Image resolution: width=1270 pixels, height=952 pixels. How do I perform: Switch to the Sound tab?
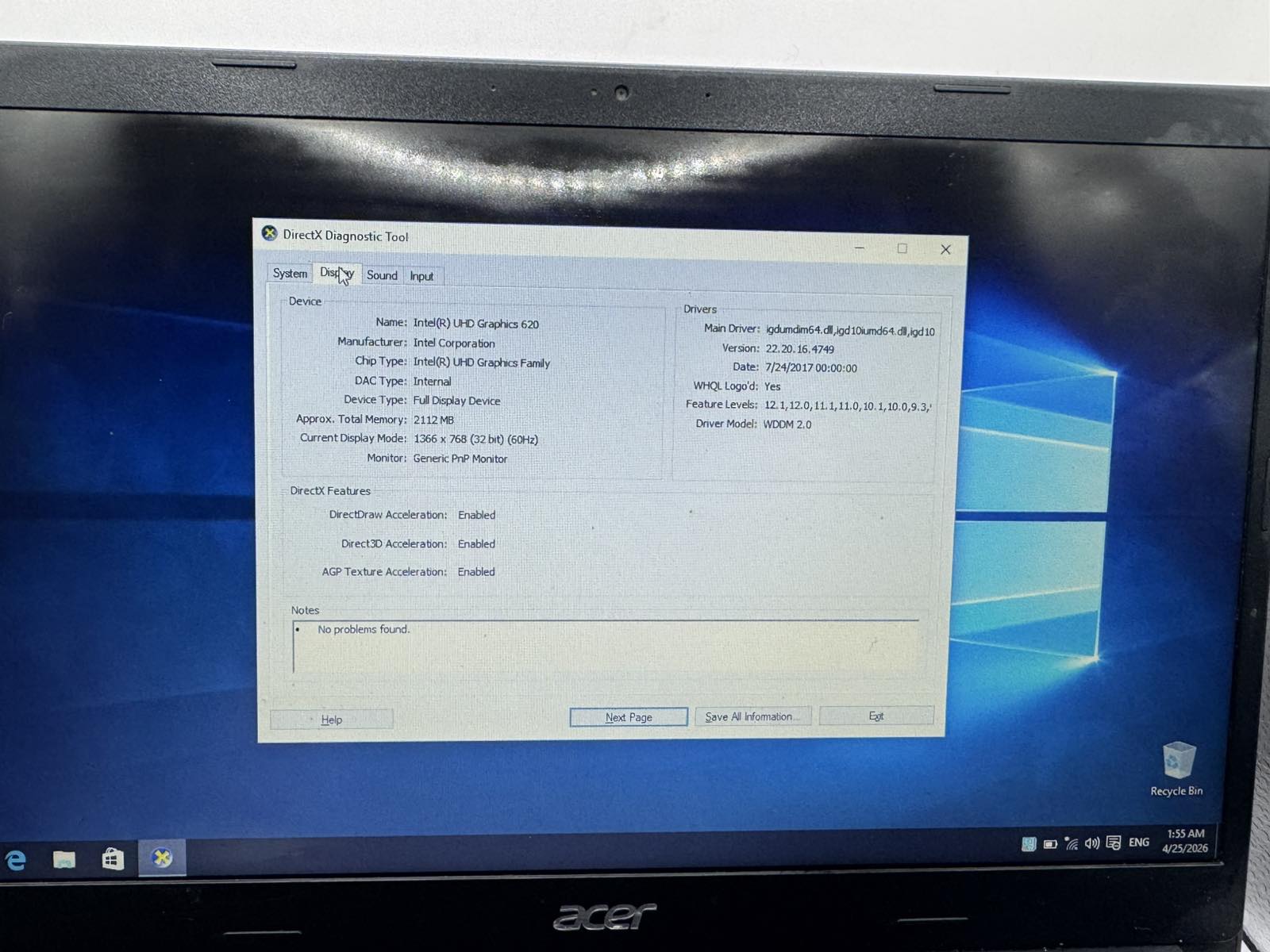(382, 275)
